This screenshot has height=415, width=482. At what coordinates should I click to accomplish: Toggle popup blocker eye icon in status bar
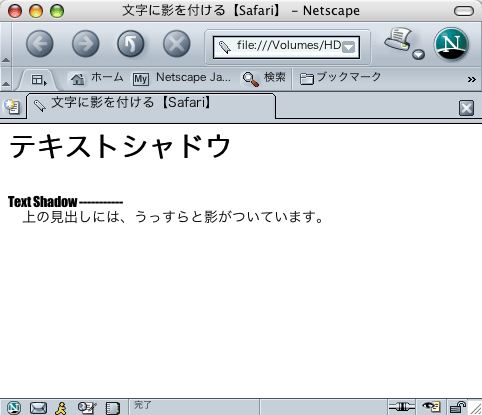[x=431, y=407]
